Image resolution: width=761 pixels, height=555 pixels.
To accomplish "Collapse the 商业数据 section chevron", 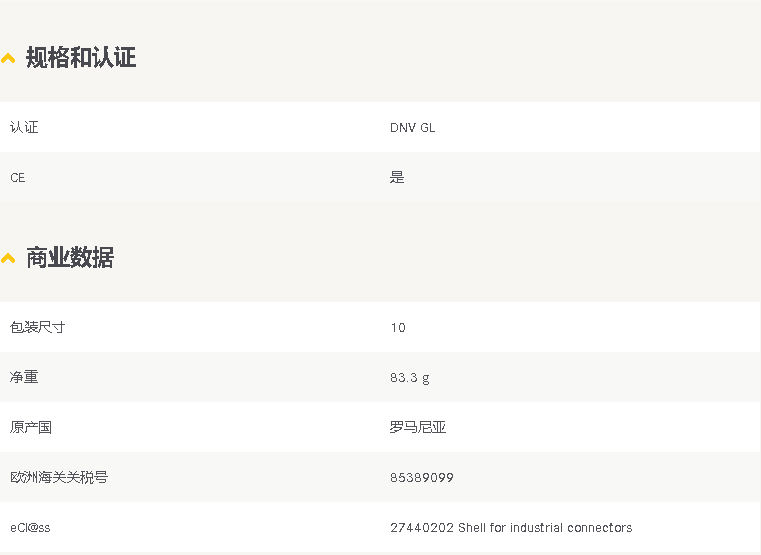I will pyautogui.click(x=8, y=258).
